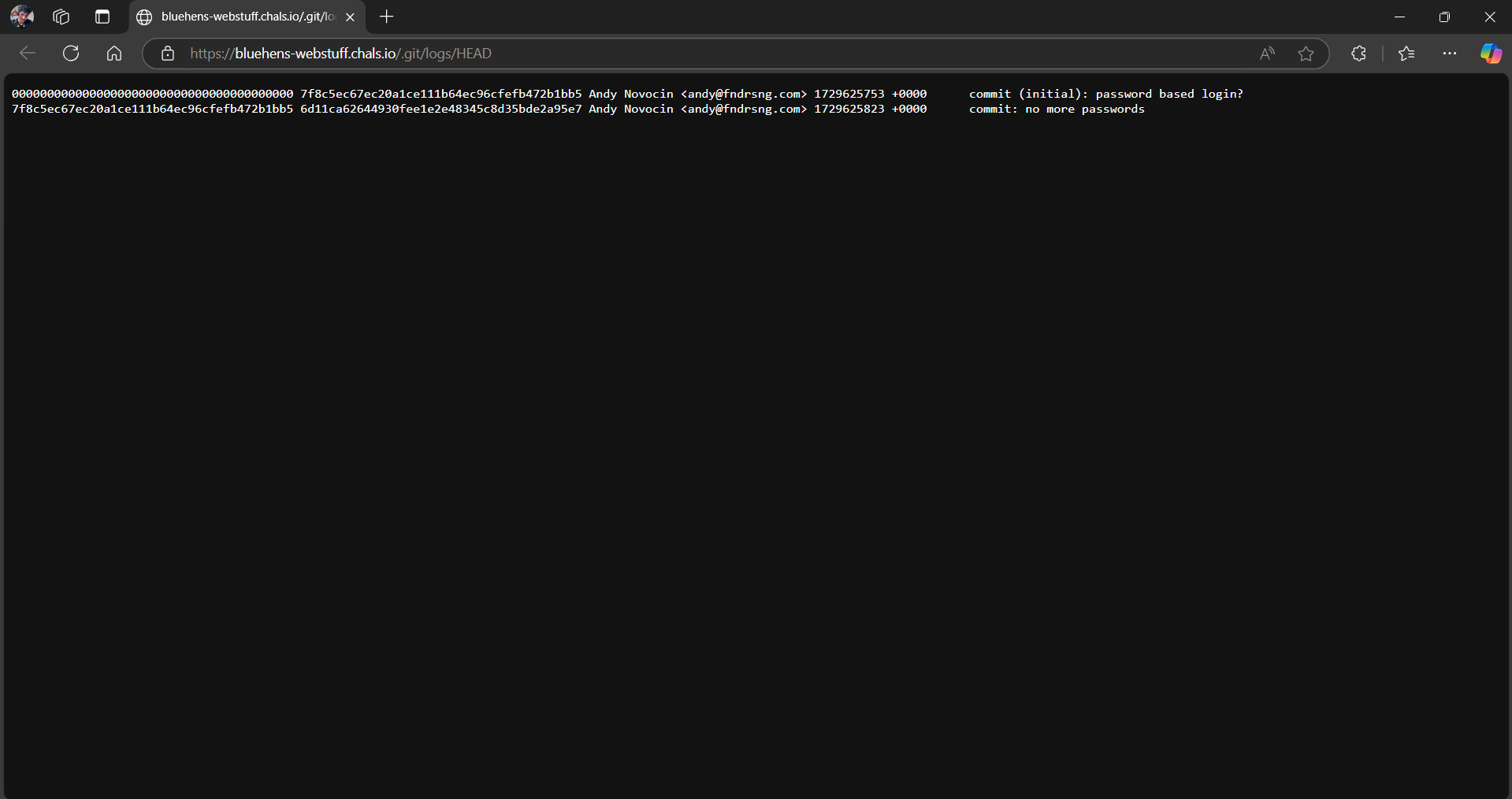Open a new tab with plus button

point(386,17)
